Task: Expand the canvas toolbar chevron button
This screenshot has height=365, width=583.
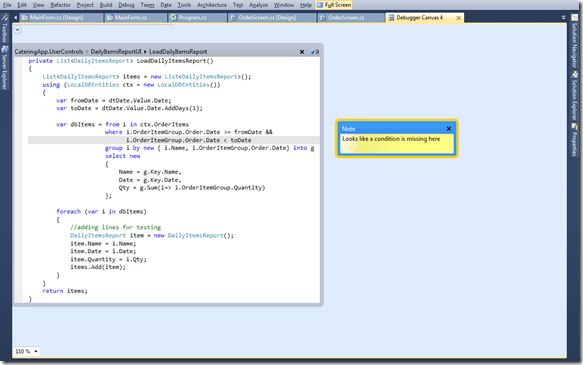Action: (x=17, y=29)
